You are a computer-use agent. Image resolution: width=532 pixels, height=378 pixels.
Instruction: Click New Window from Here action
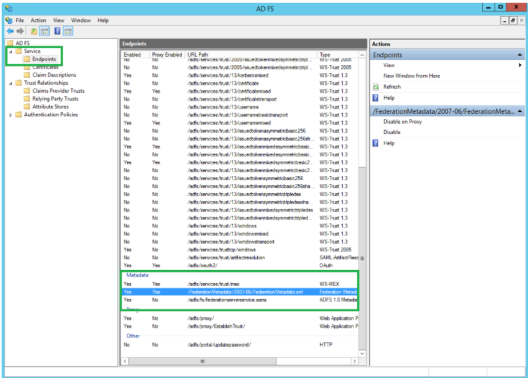point(412,76)
